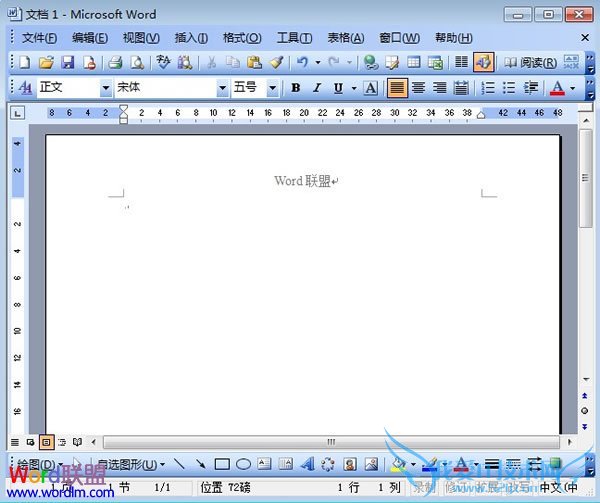
Task: Insert a picture from file
Action: pos(371,464)
